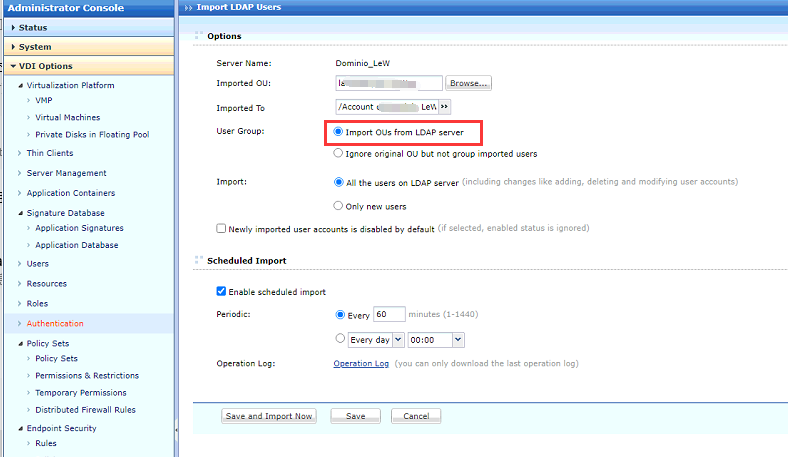Expand the Status section

(x=89, y=27)
